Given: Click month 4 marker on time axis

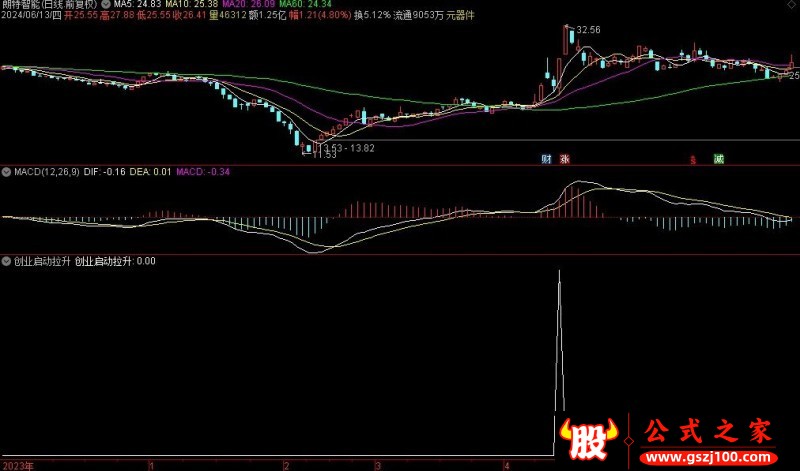Looking at the screenshot, I should pos(507,465).
